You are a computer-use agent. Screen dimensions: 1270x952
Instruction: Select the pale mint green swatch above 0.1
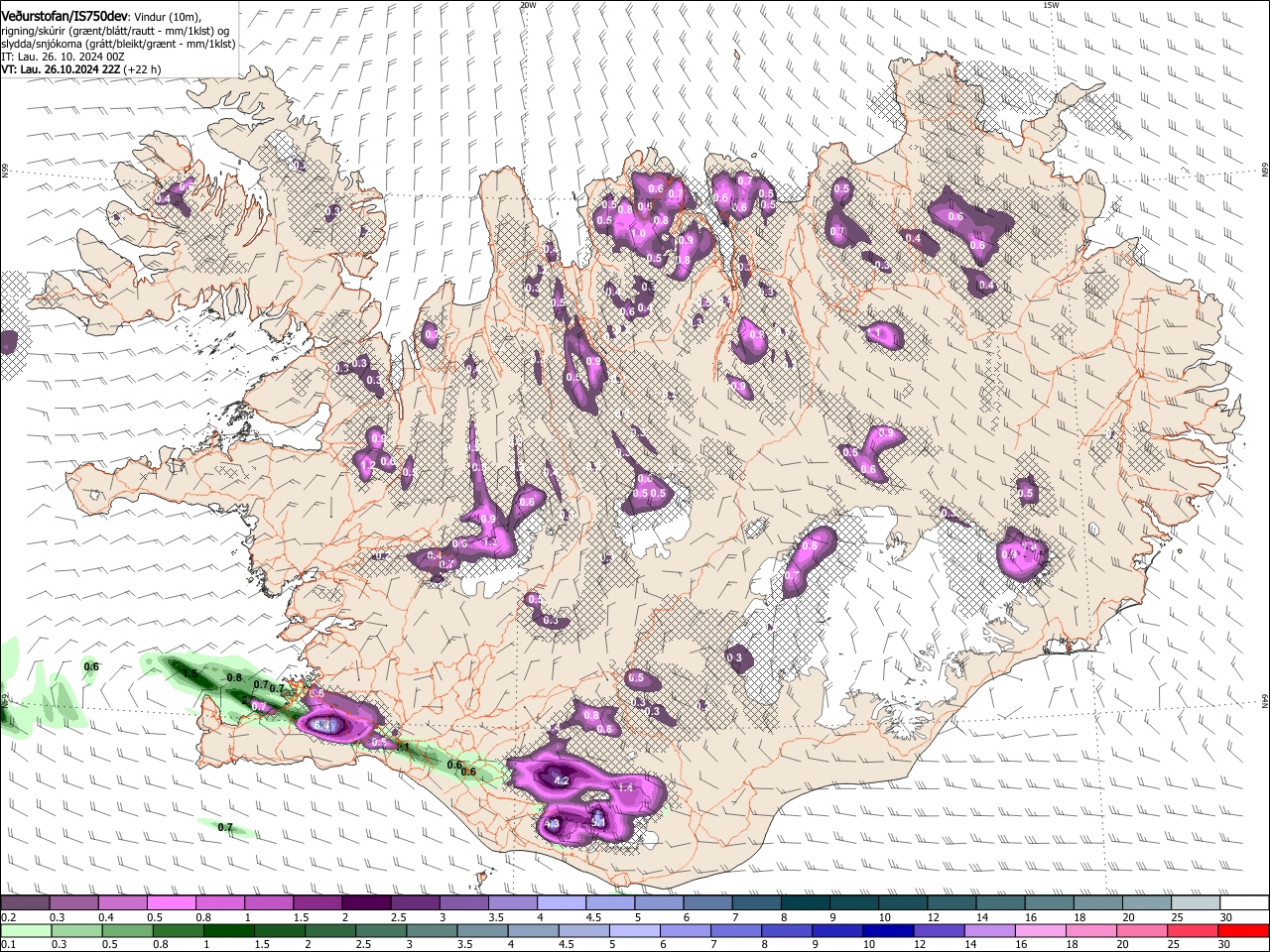tap(26, 931)
